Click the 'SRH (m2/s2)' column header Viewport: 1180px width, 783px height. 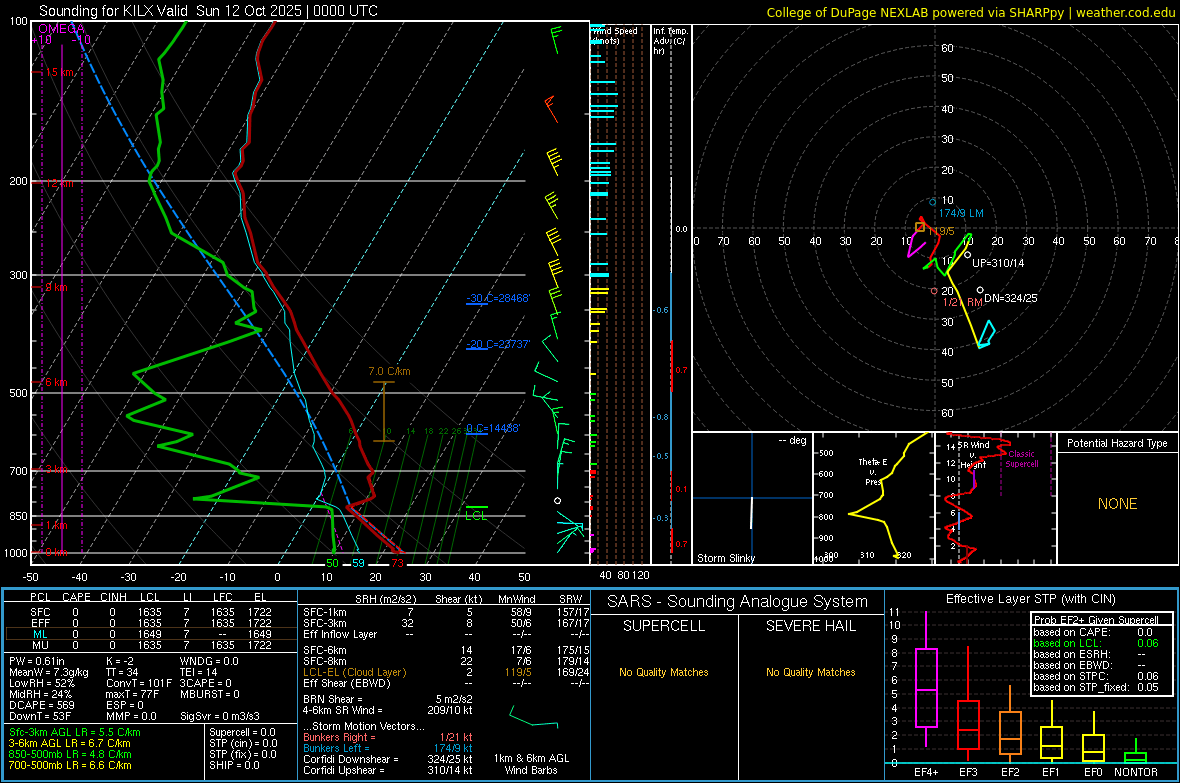[x=386, y=599]
